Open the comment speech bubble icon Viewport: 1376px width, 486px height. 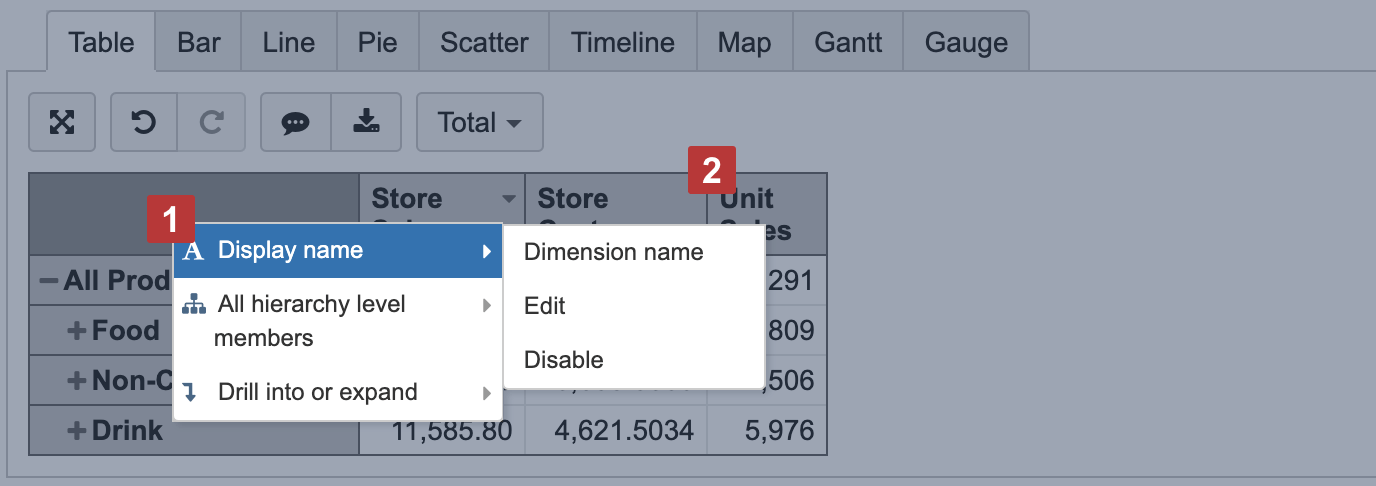(295, 122)
